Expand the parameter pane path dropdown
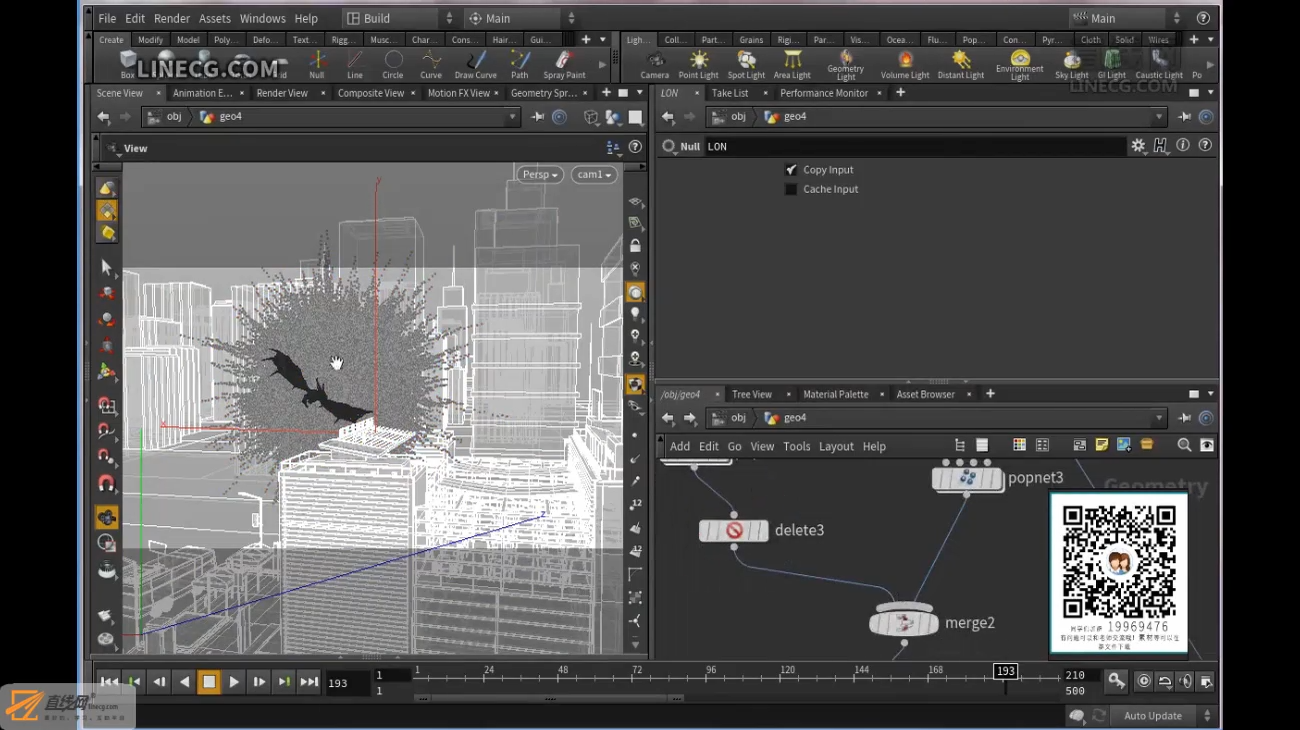This screenshot has width=1300, height=730. (x=1159, y=117)
